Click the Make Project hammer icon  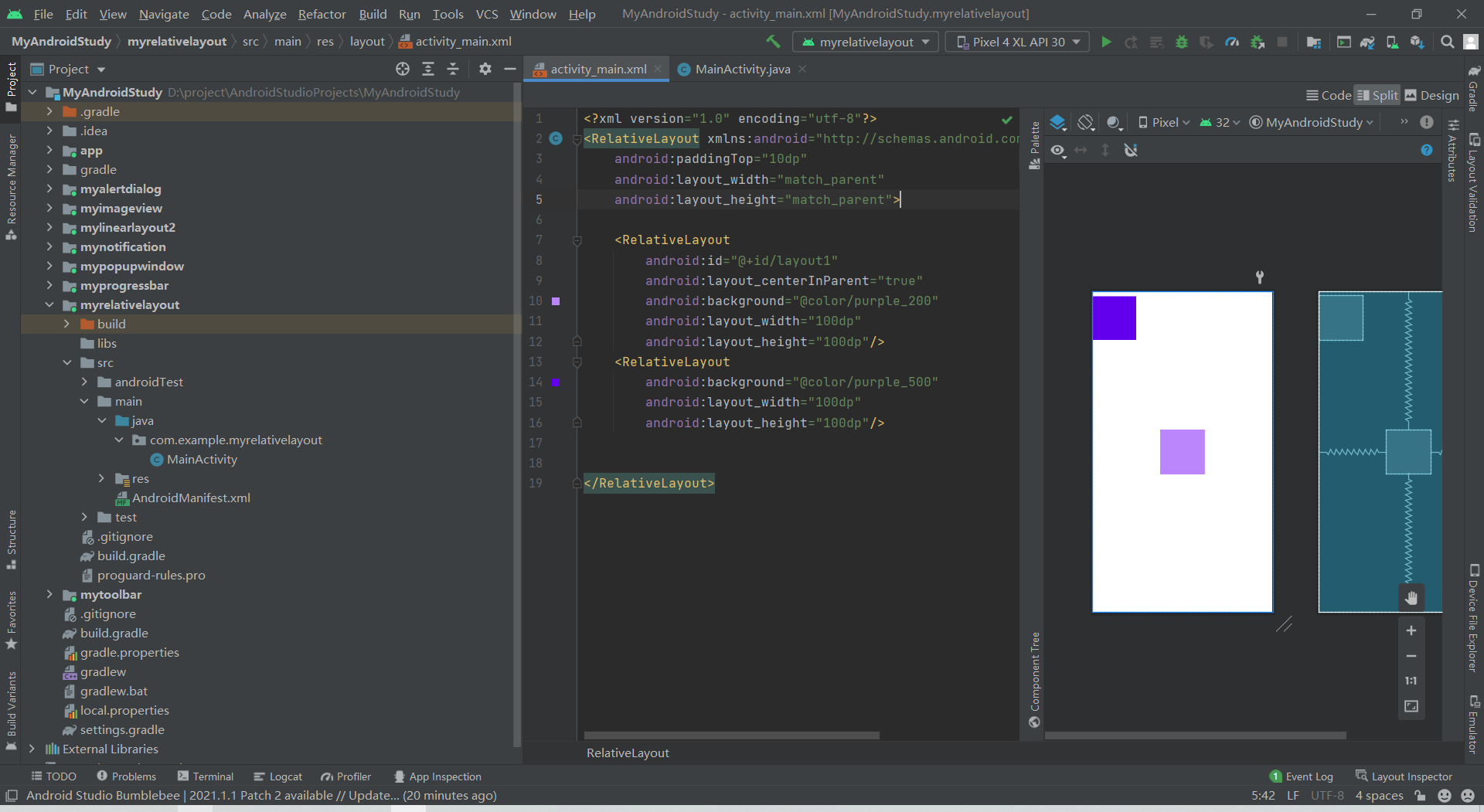pyautogui.click(x=773, y=42)
